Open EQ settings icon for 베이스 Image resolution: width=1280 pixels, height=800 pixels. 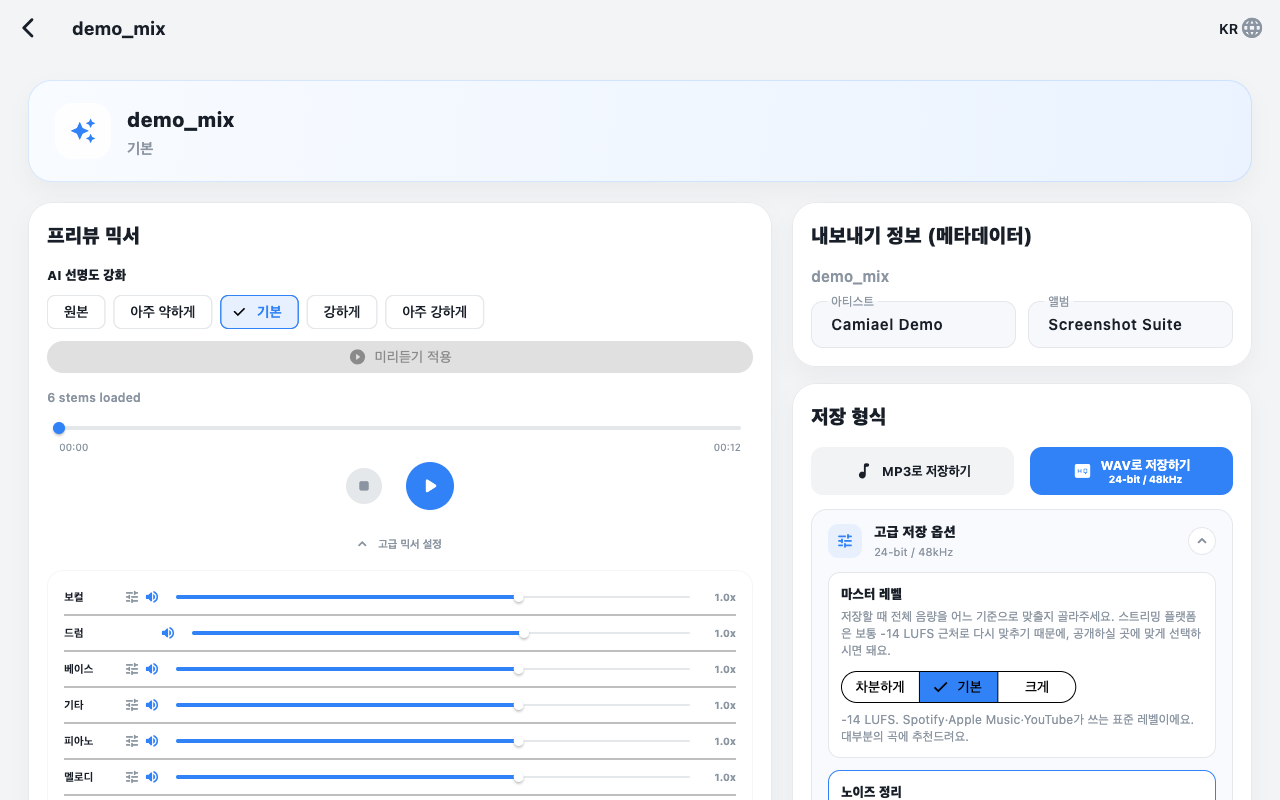click(x=132, y=669)
